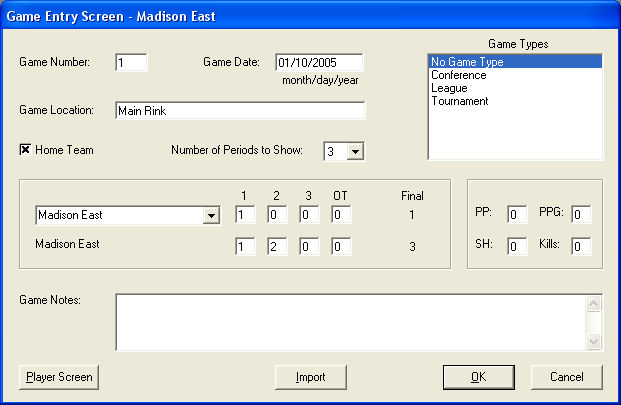Select League game type

pyautogui.click(x=449, y=88)
